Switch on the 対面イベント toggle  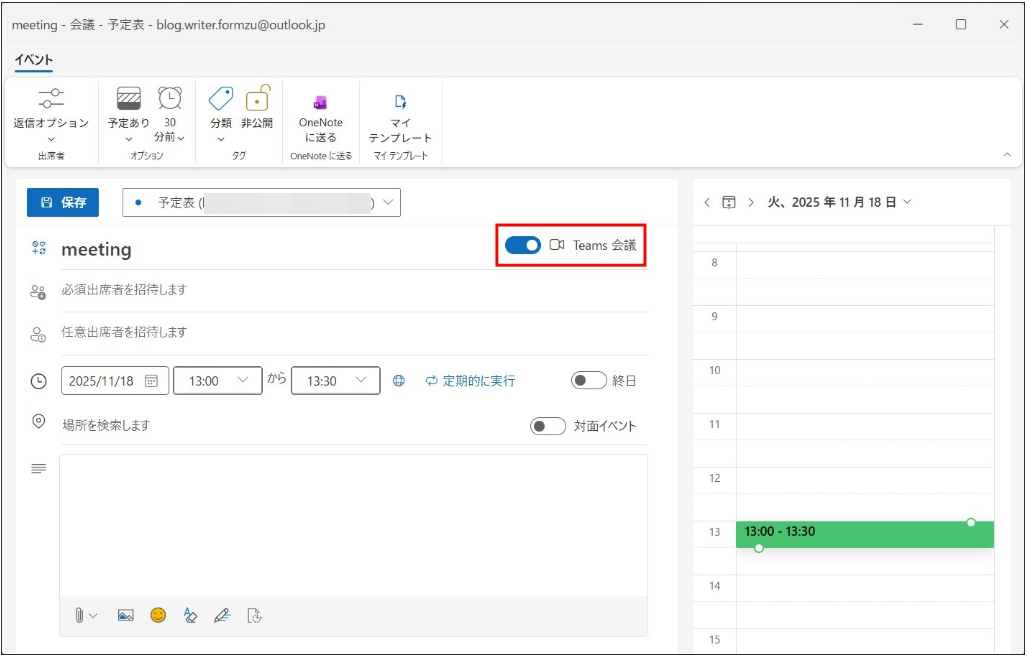(548, 426)
